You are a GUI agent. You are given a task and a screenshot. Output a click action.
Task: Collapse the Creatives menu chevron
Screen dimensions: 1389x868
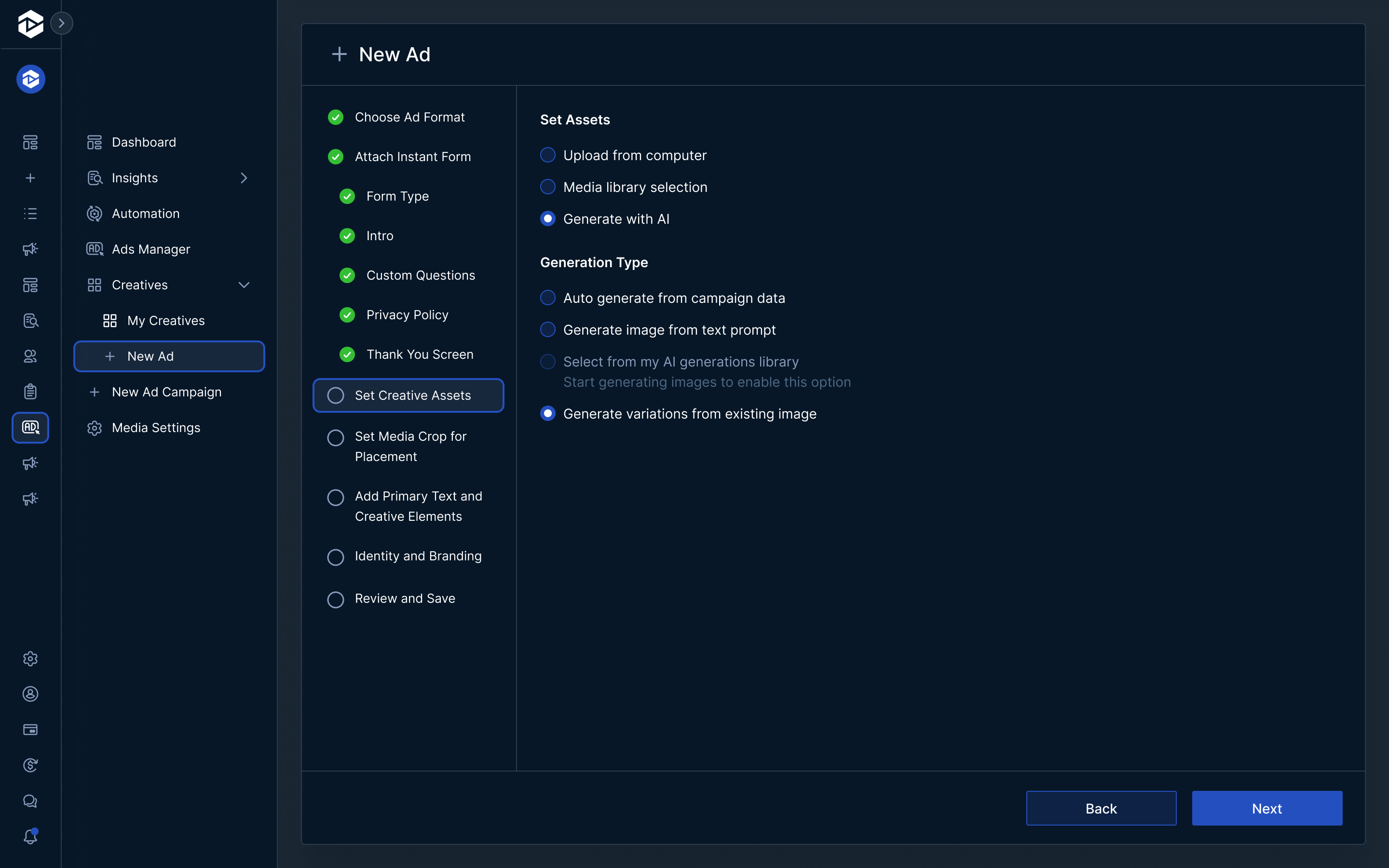tap(244, 285)
